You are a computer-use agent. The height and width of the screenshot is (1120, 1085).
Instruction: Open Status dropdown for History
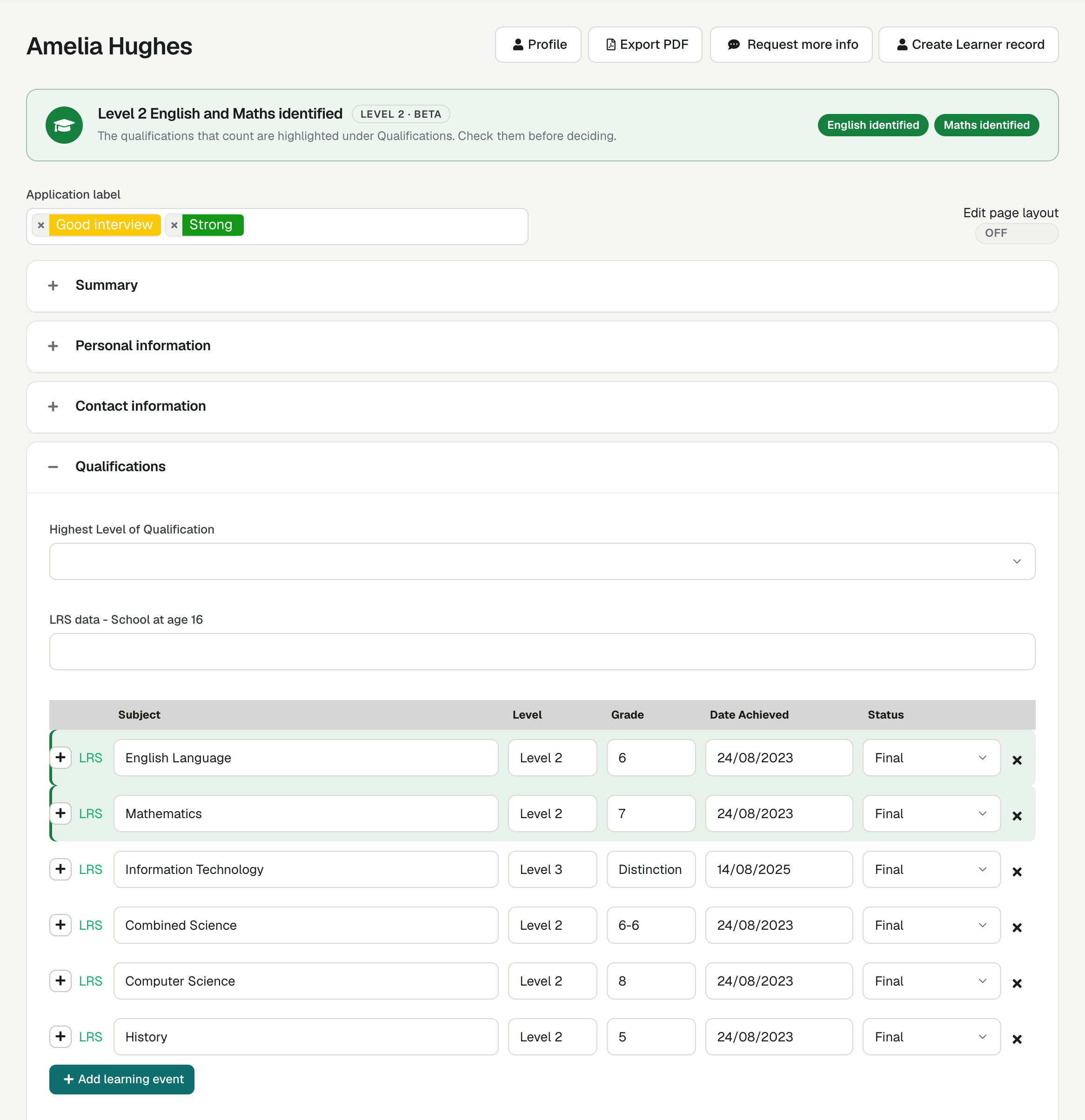click(x=931, y=1037)
